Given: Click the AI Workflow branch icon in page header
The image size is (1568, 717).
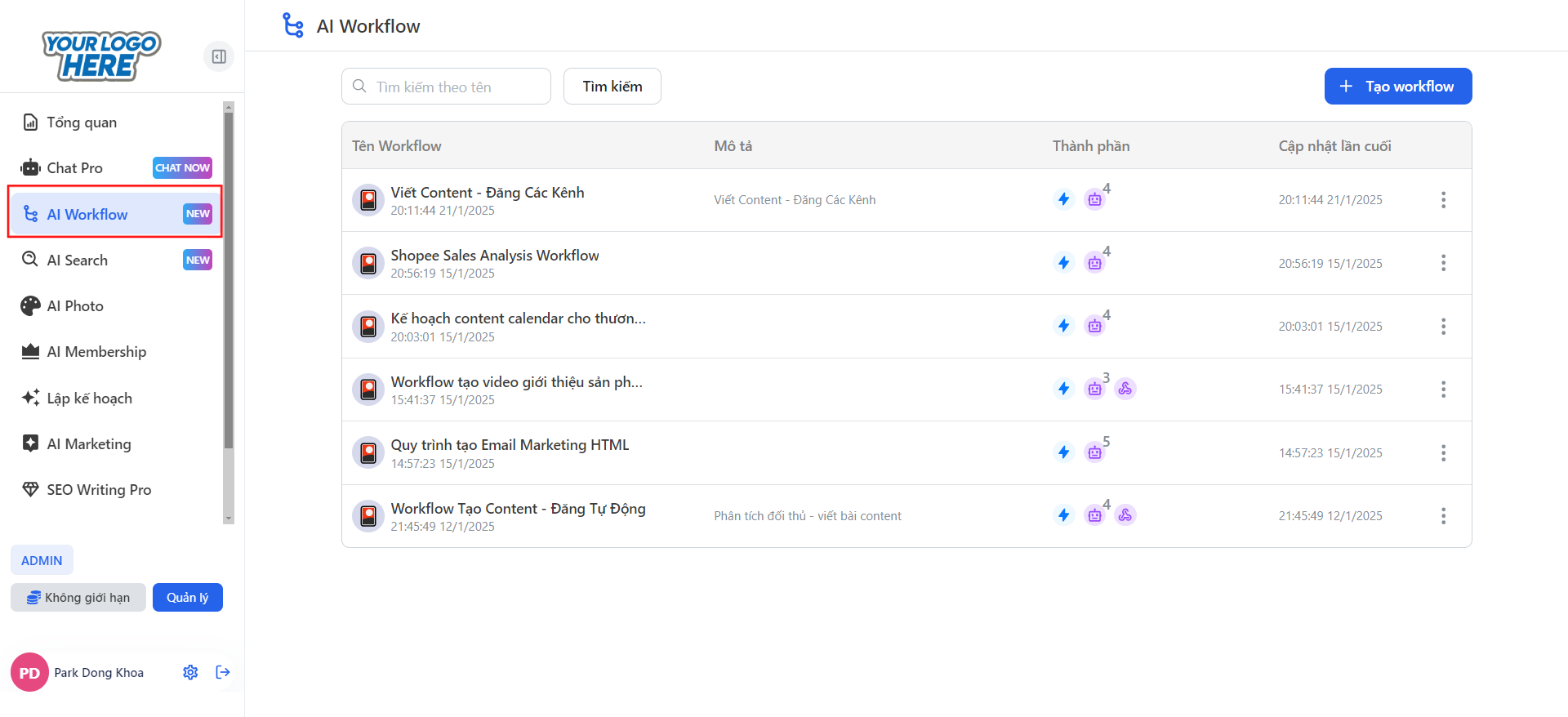Looking at the screenshot, I should pyautogui.click(x=293, y=25).
